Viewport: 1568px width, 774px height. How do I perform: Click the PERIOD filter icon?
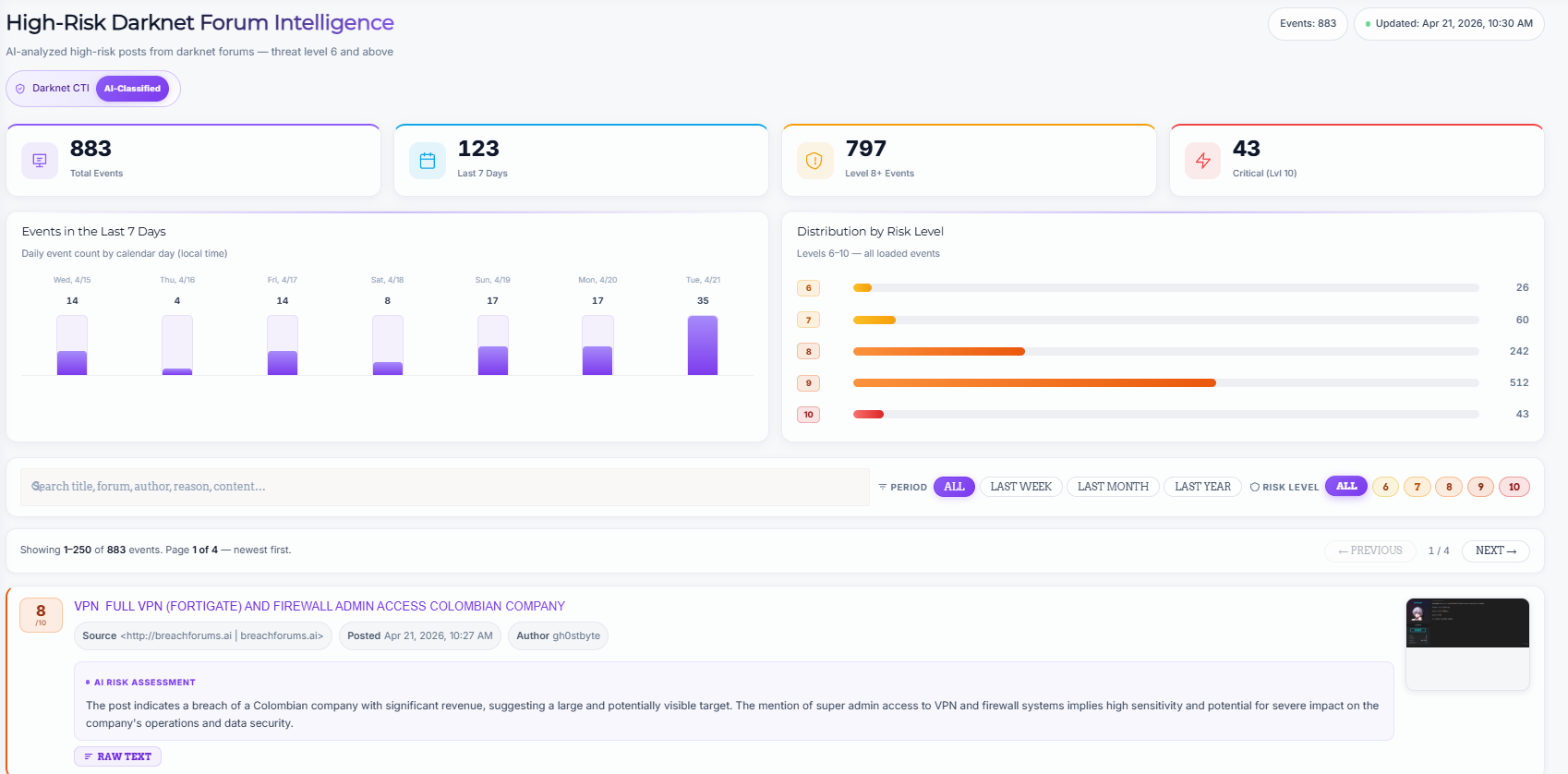[x=883, y=487]
